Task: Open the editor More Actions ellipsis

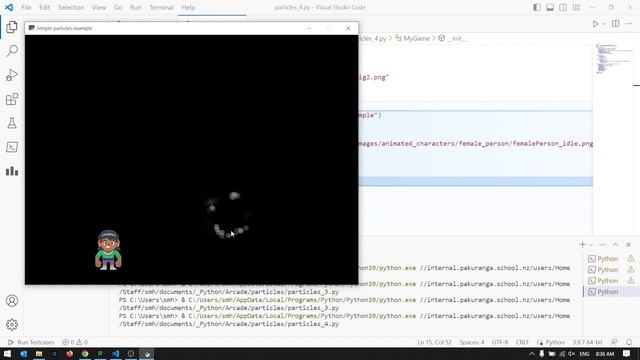Action: point(629,24)
